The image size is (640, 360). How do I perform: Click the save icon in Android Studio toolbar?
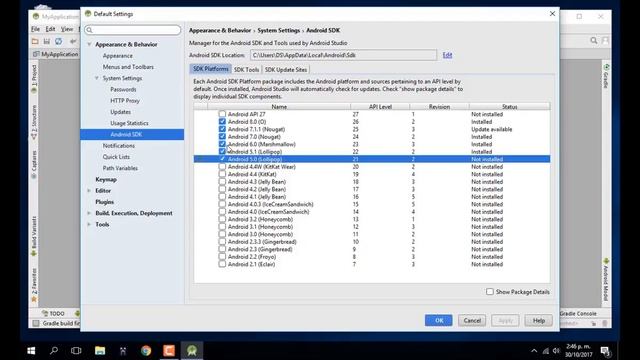tap(47, 41)
